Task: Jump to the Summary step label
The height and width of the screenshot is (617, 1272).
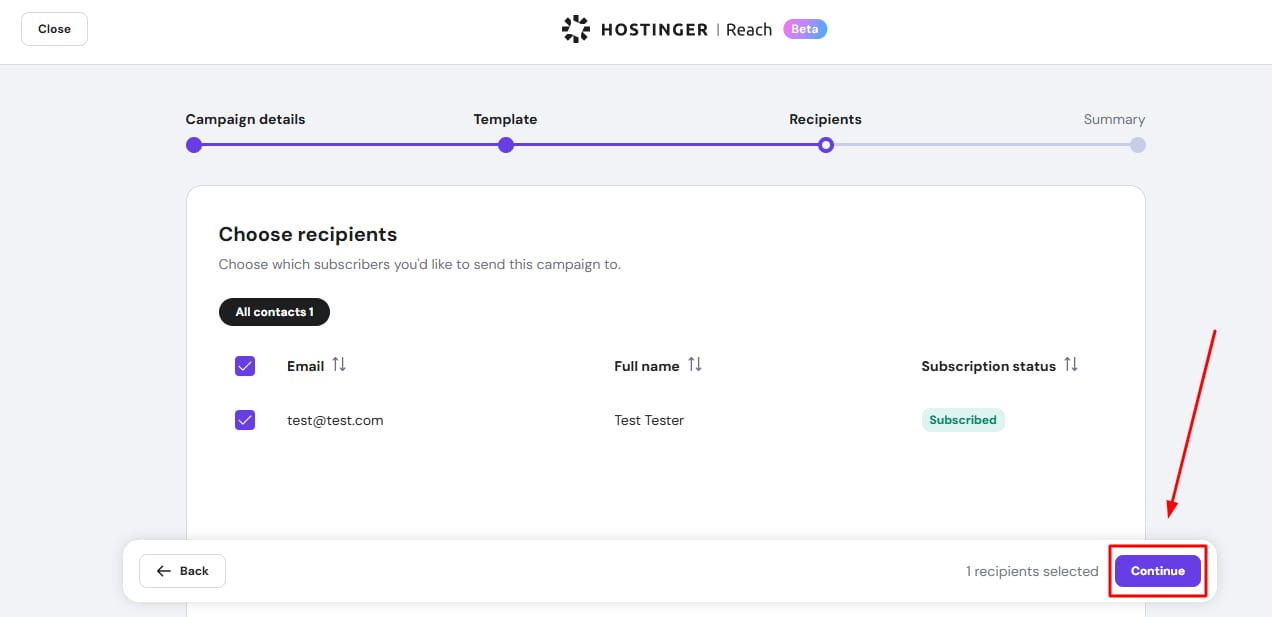Action: click(1114, 119)
